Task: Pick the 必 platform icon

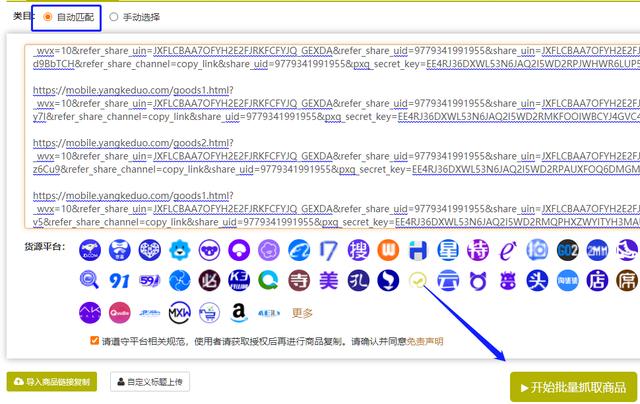Action: [x=209, y=281]
